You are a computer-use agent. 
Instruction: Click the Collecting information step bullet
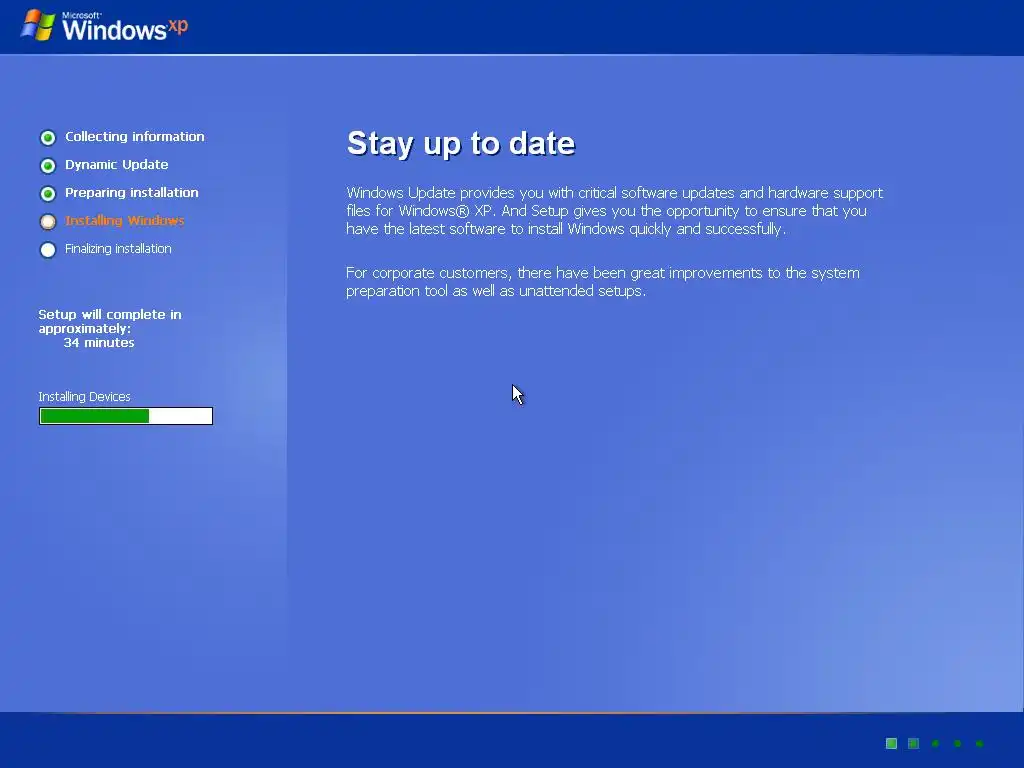48,137
